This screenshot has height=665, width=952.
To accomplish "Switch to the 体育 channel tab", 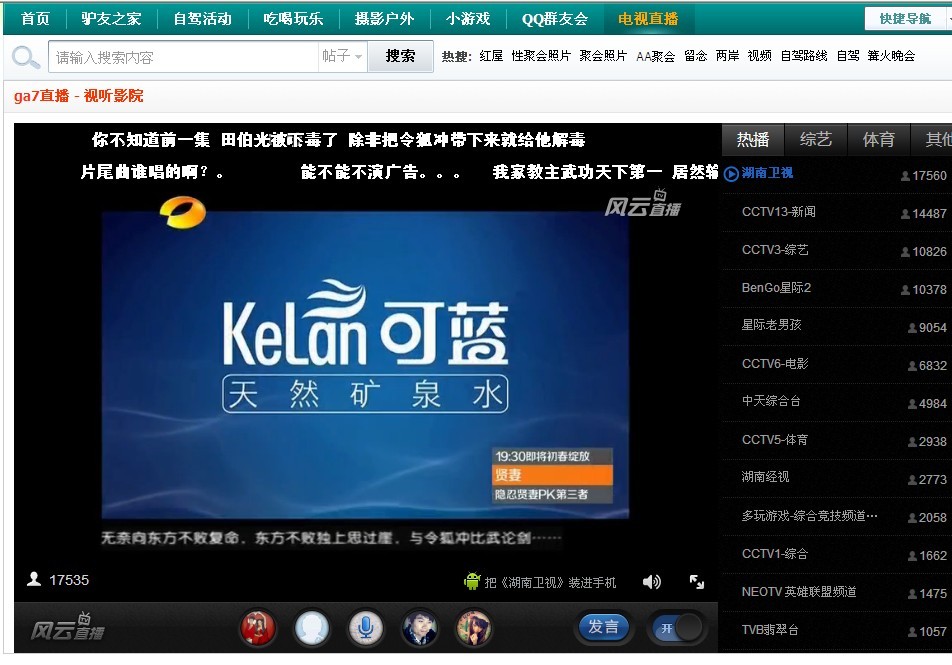I will (x=879, y=140).
